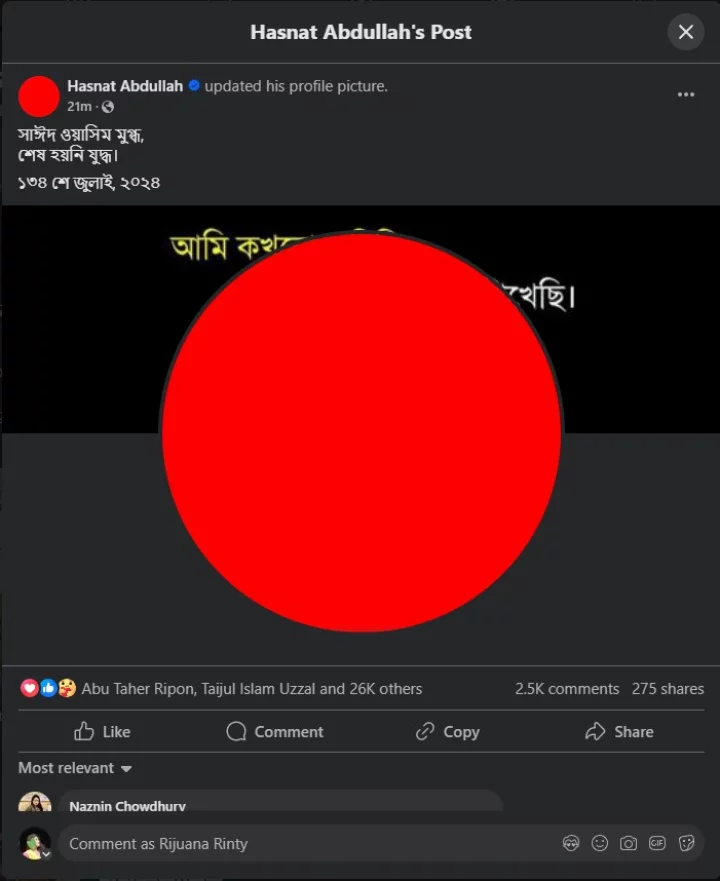View the heart, like and care reactions list
The image size is (720, 881).
click(48, 688)
